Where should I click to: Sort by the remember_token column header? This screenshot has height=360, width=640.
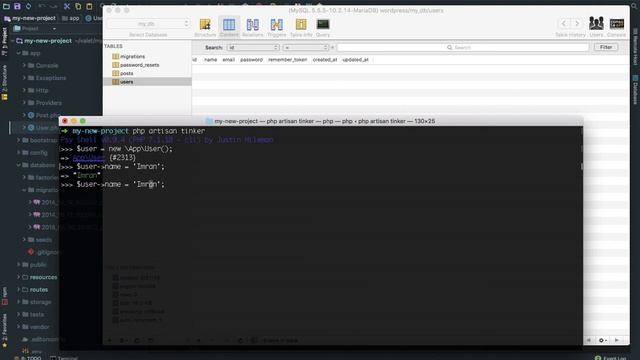pos(287,60)
